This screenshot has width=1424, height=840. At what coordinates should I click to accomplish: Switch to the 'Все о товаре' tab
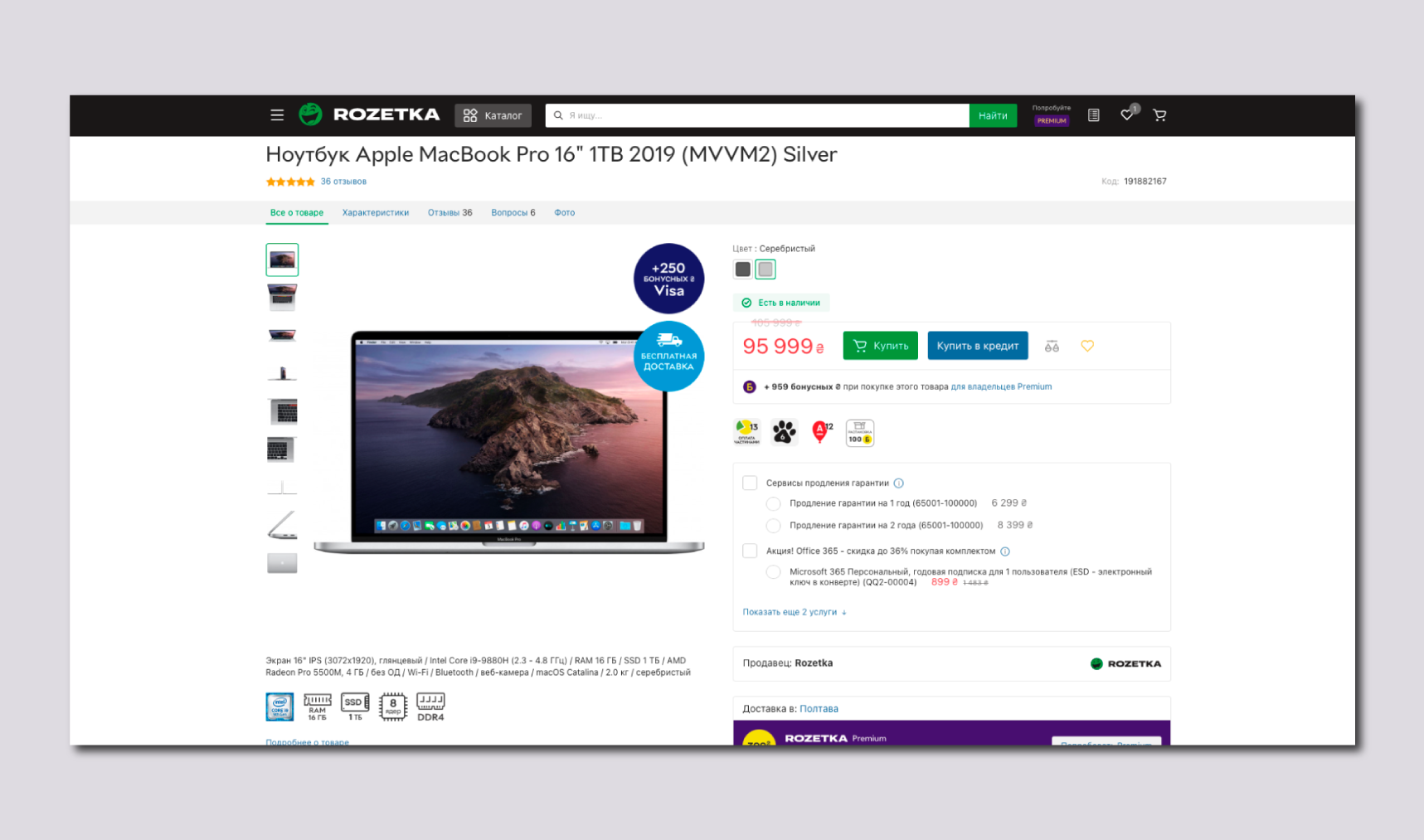click(x=297, y=213)
